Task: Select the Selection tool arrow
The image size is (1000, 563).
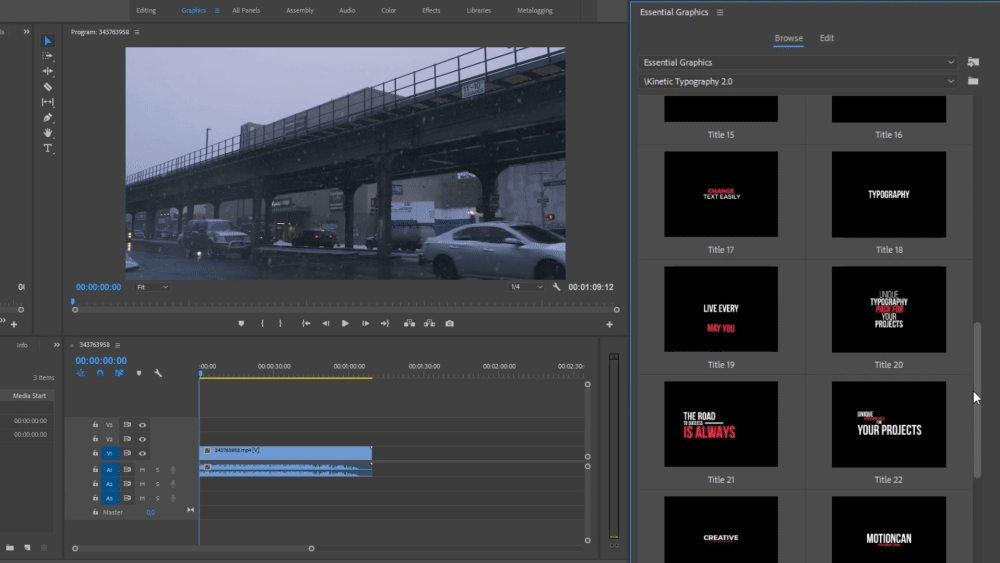Action: [x=48, y=41]
